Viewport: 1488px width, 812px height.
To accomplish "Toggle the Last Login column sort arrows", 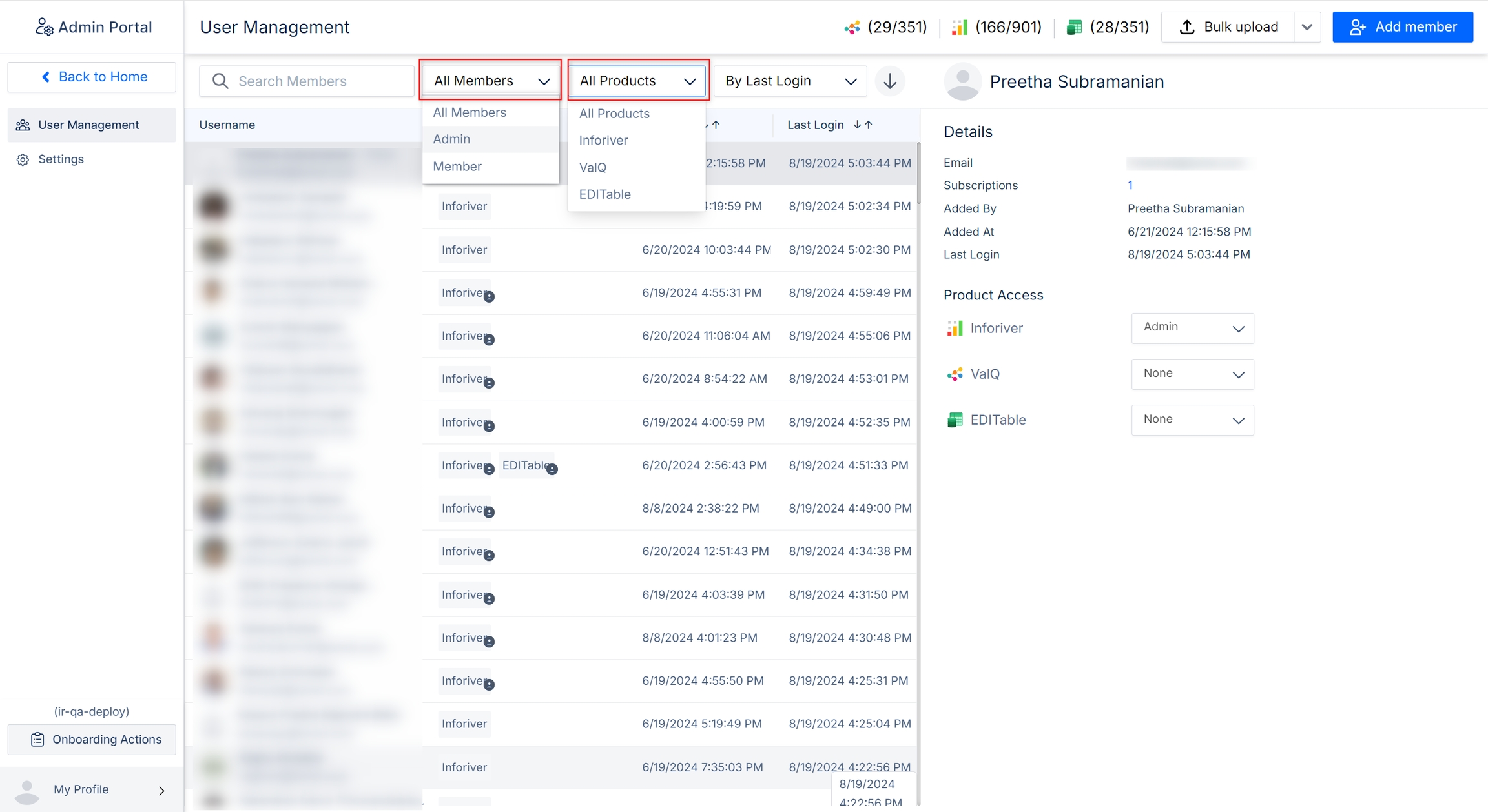I will pyautogui.click(x=863, y=125).
